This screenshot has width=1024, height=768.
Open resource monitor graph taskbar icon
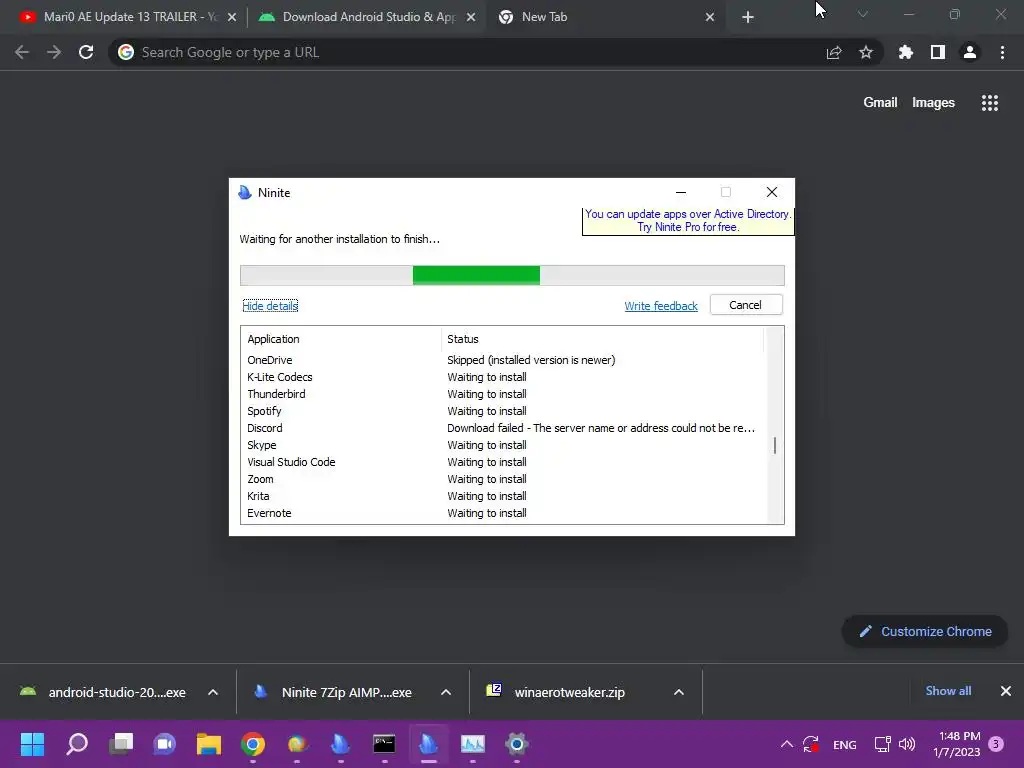pos(473,744)
